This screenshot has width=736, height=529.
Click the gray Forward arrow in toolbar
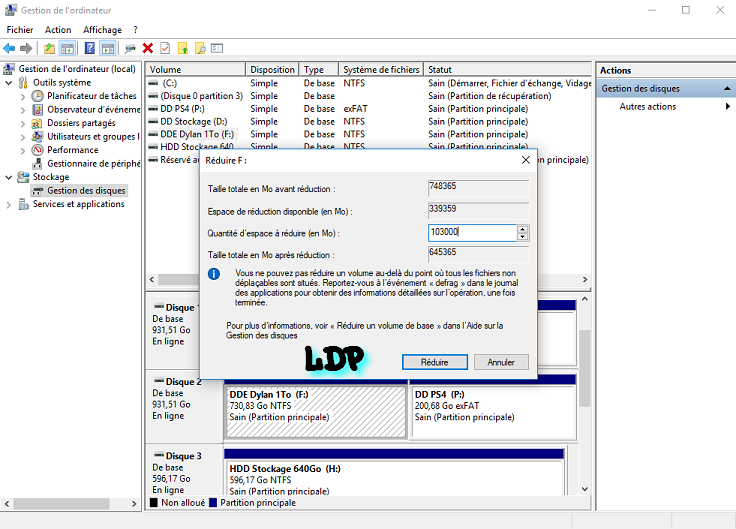(26, 48)
